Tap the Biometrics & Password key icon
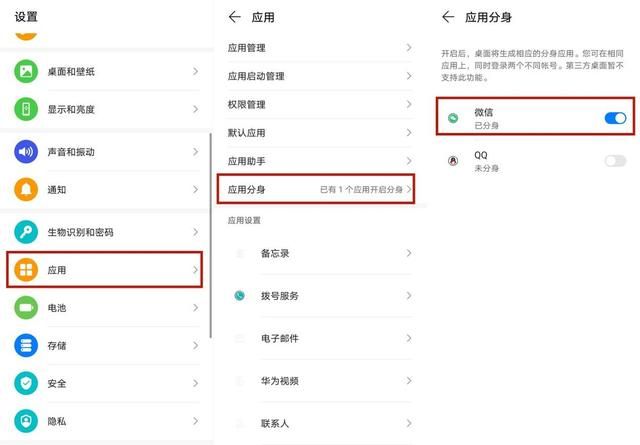Viewport: 640px width, 445px height. 26,232
